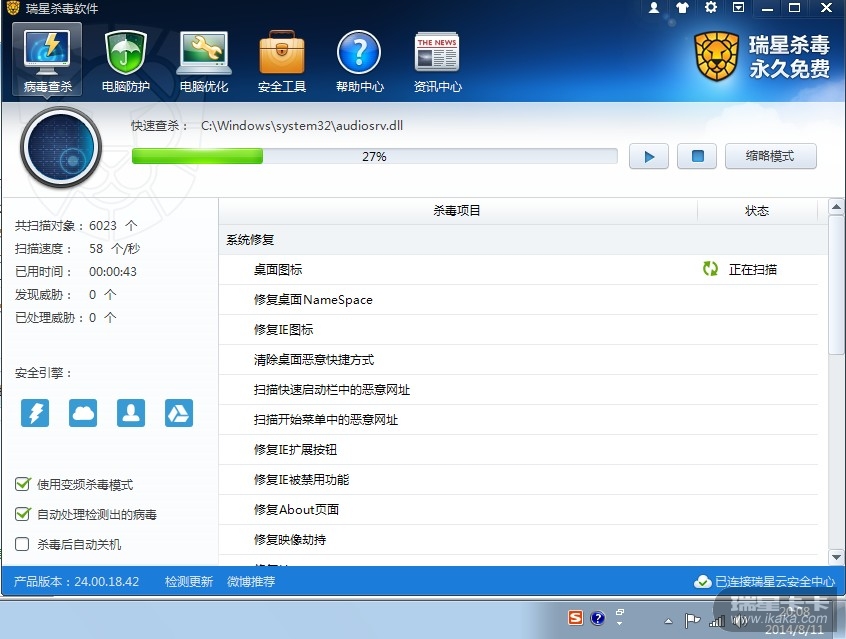Image resolution: width=846 pixels, height=639 pixels.
Task: Stop the scan with the stop button
Action: (697, 157)
